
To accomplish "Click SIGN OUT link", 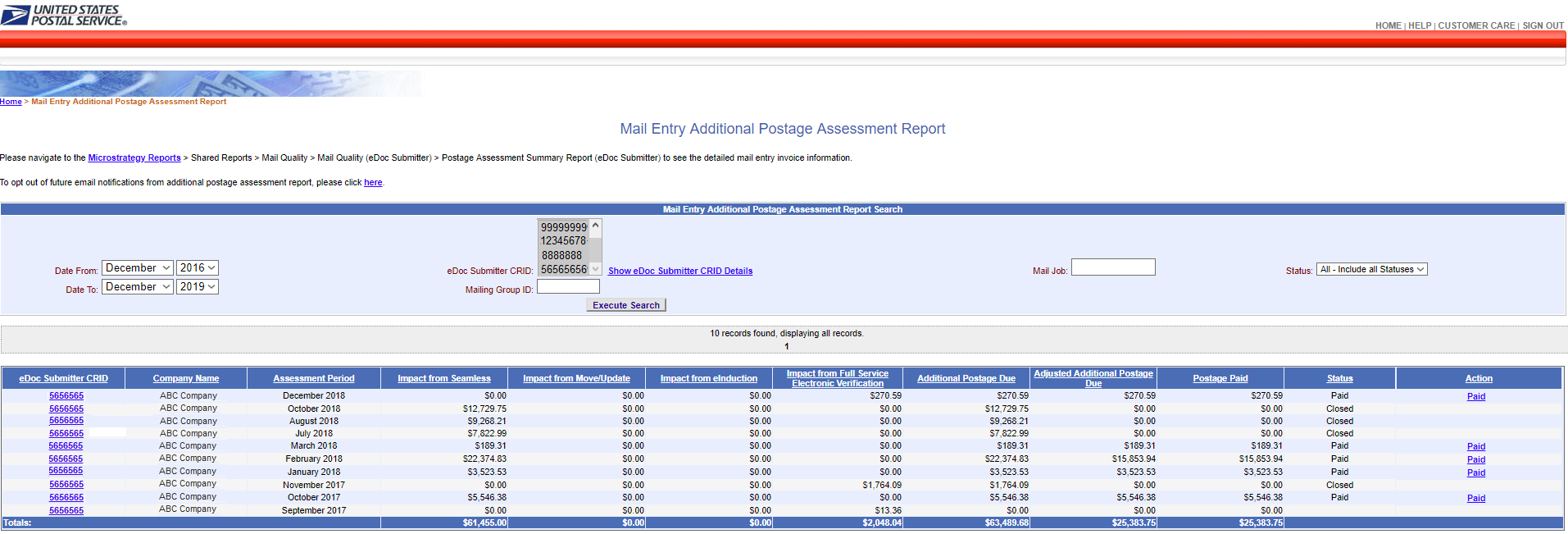I will click(x=1543, y=26).
